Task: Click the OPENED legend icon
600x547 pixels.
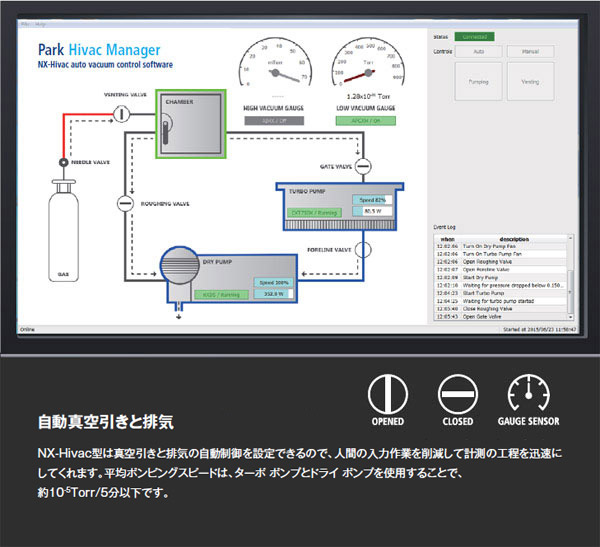Action: coord(388,394)
